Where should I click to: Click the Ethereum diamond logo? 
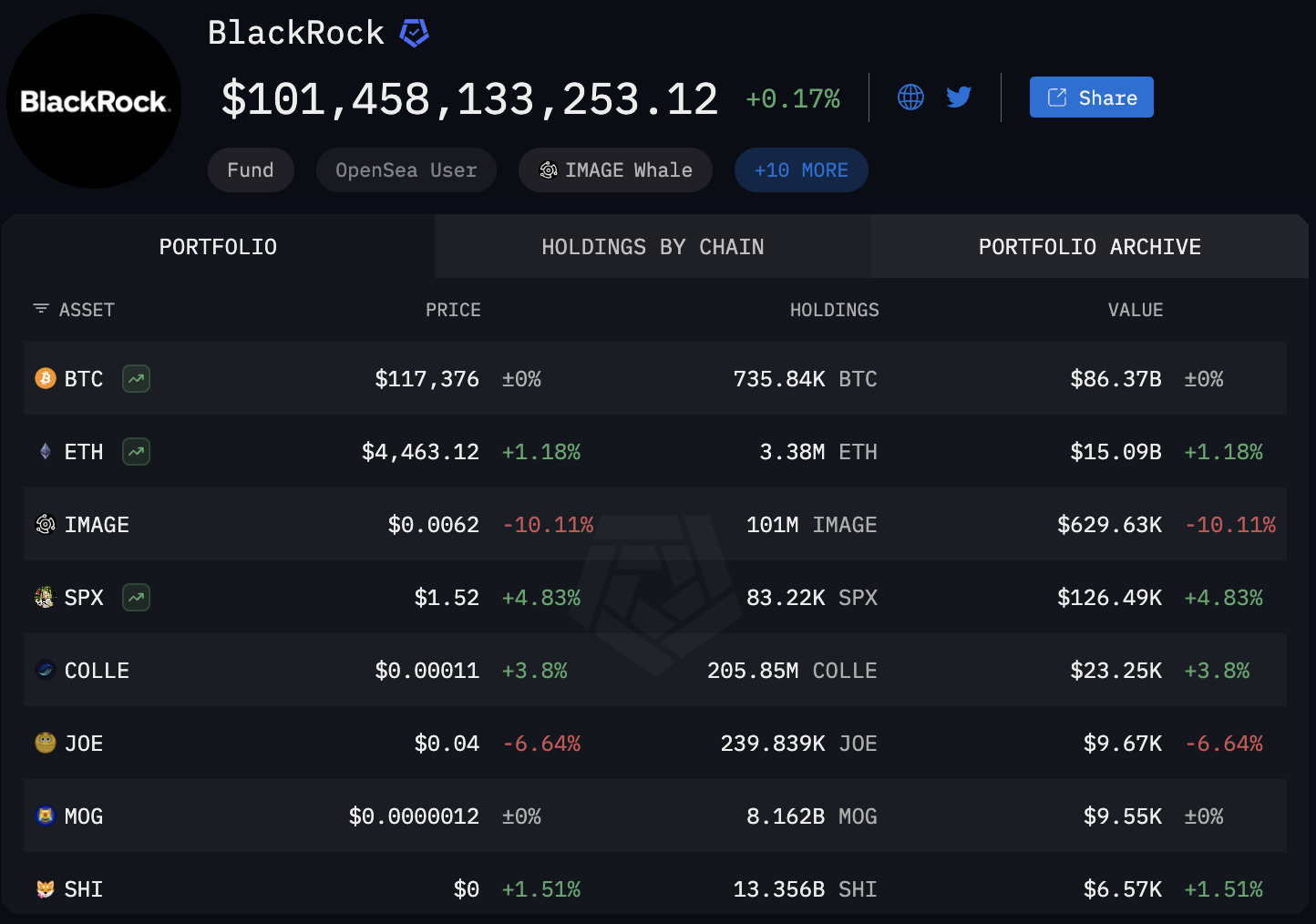click(x=45, y=451)
